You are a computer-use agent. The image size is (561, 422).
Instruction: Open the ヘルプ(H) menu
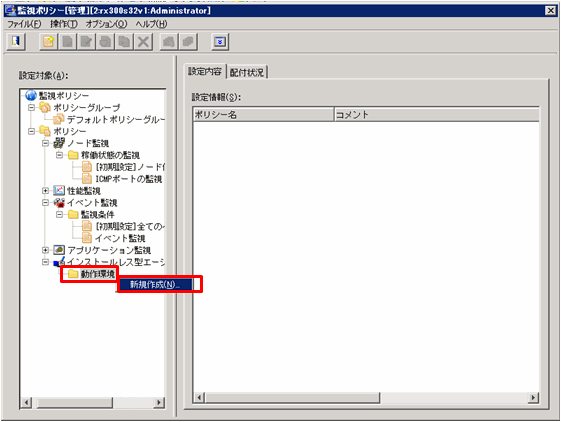point(151,24)
